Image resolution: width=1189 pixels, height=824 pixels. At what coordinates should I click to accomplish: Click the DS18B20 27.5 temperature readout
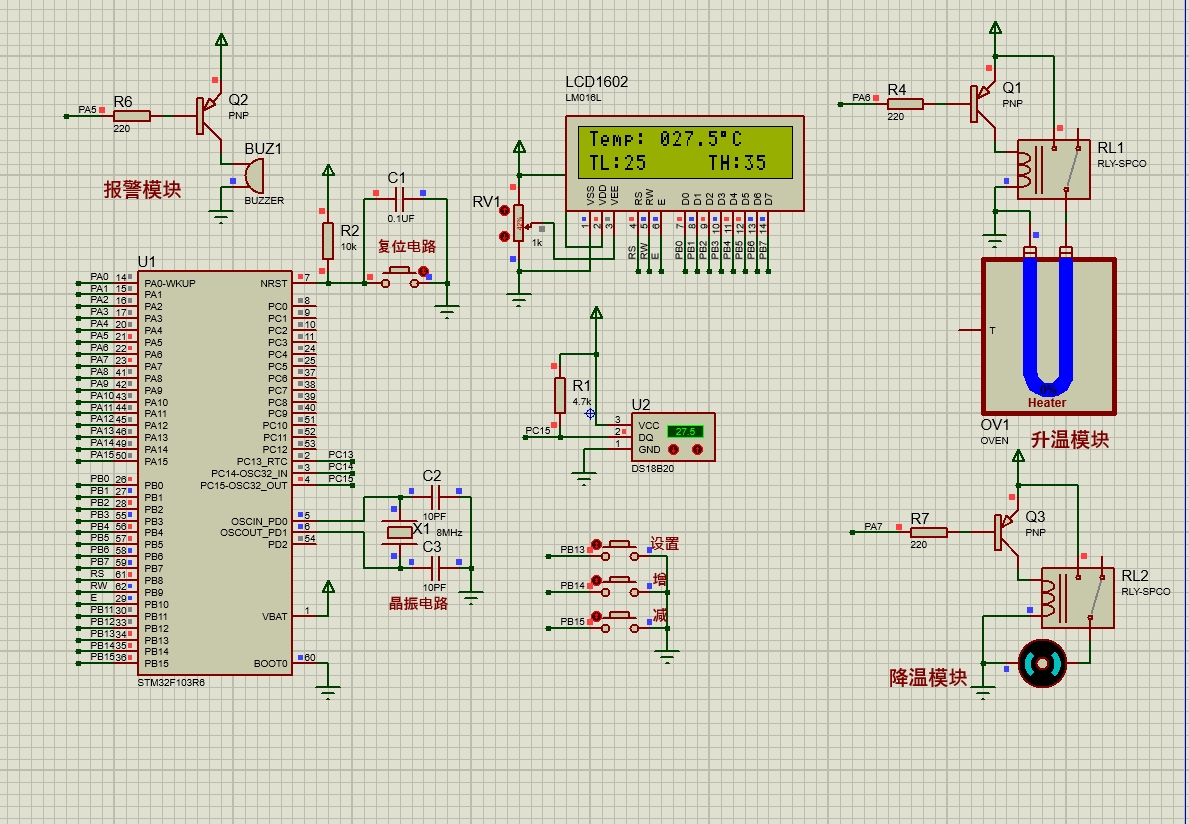(685, 431)
